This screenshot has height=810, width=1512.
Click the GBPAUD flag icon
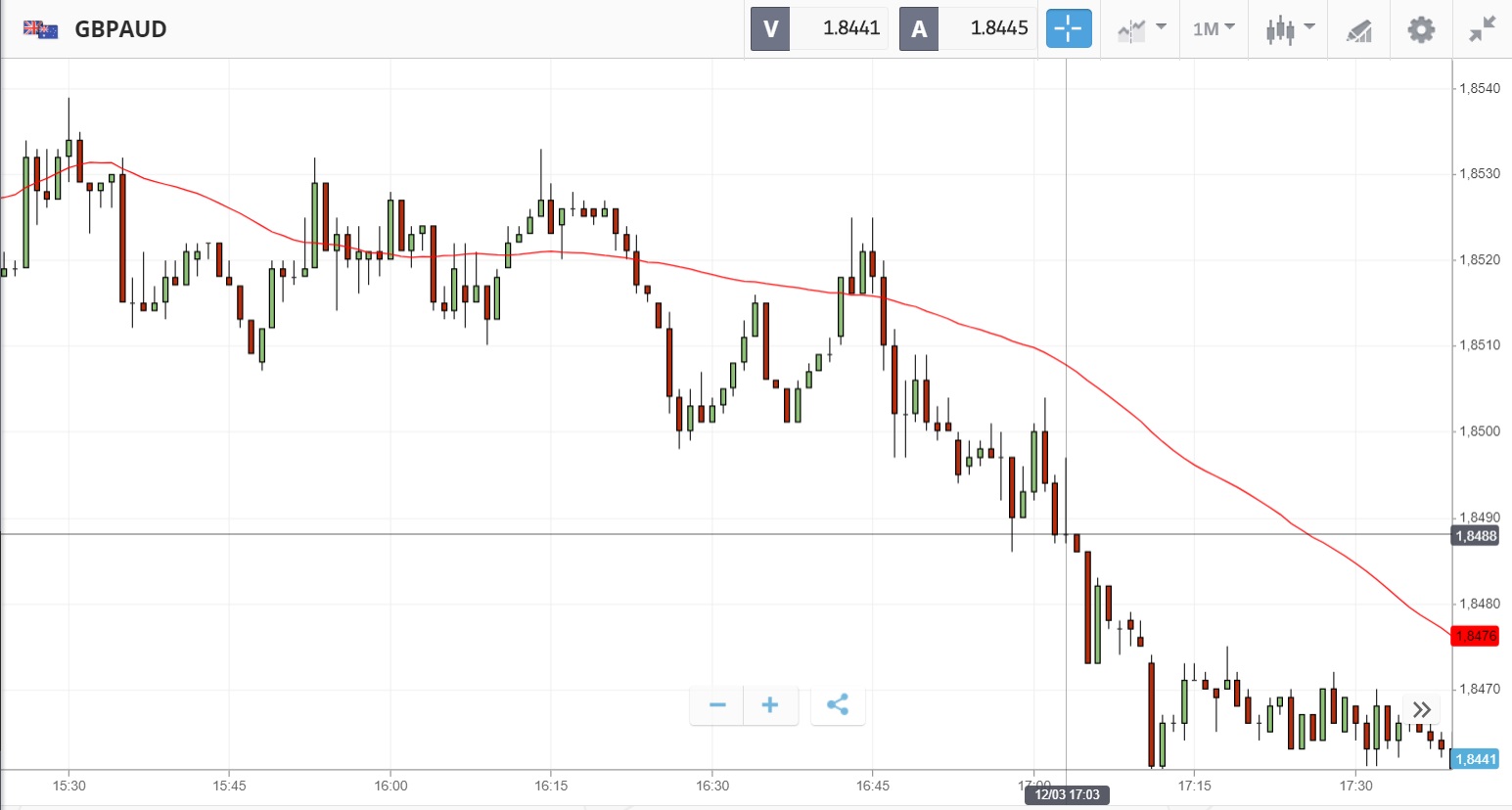[40, 29]
